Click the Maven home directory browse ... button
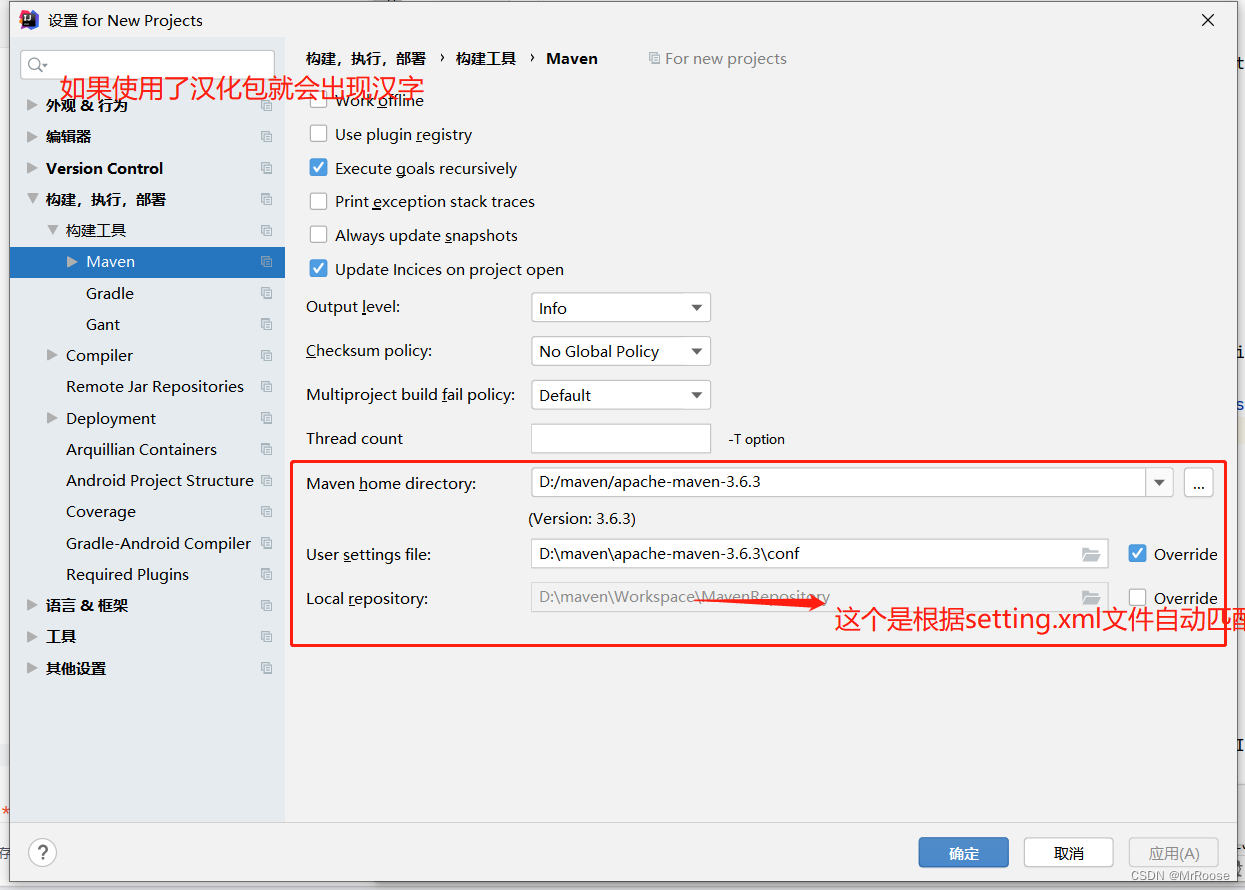This screenshot has height=890, width=1245. pyautogui.click(x=1198, y=482)
